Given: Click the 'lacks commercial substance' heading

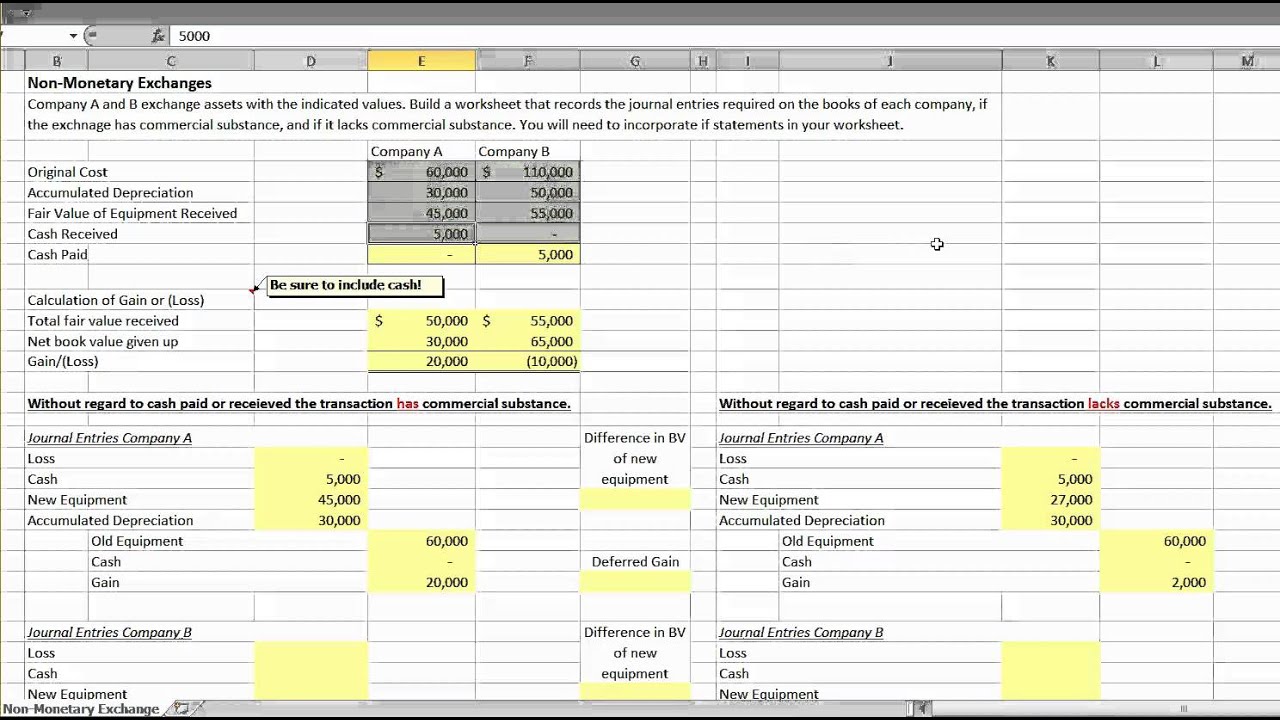Looking at the screenshot, I should [x=995, y=404].
